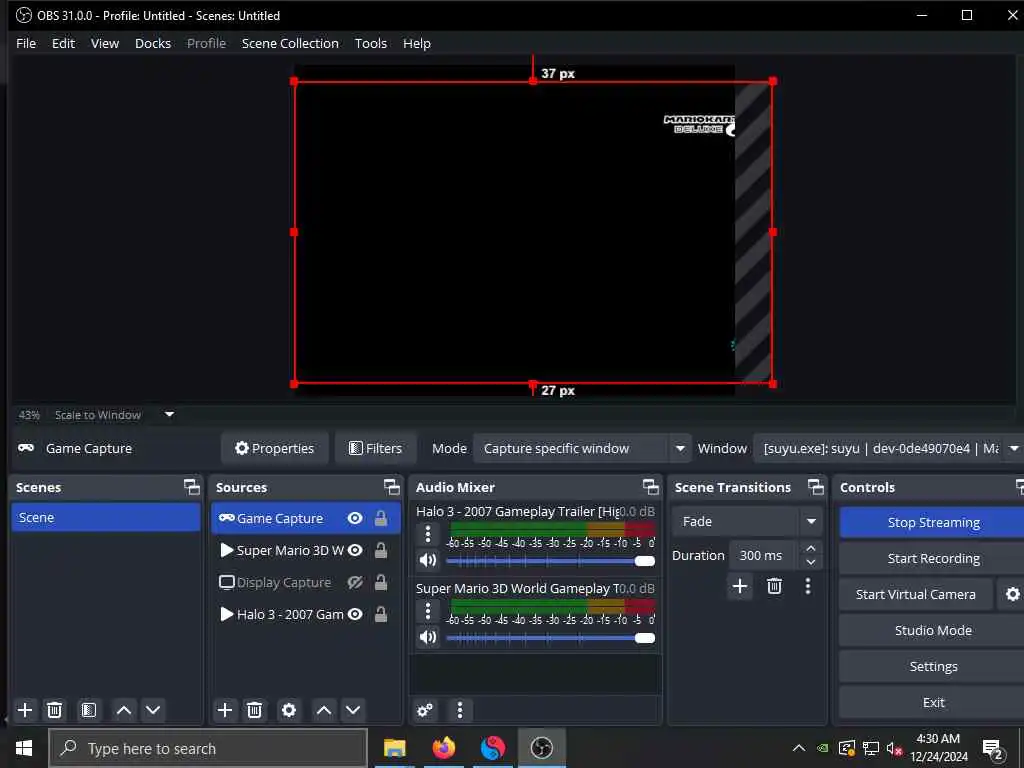Open Halo 3 audio track options dots

pos(428,534)
